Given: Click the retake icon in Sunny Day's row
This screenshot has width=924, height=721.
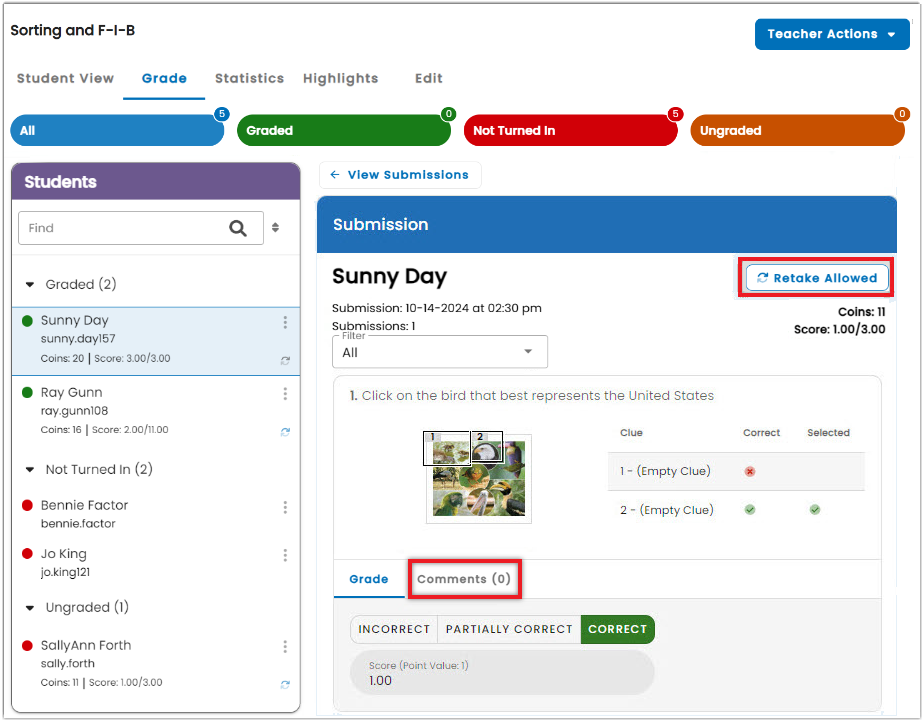Looking at the screenshot, I should (285, 360).
